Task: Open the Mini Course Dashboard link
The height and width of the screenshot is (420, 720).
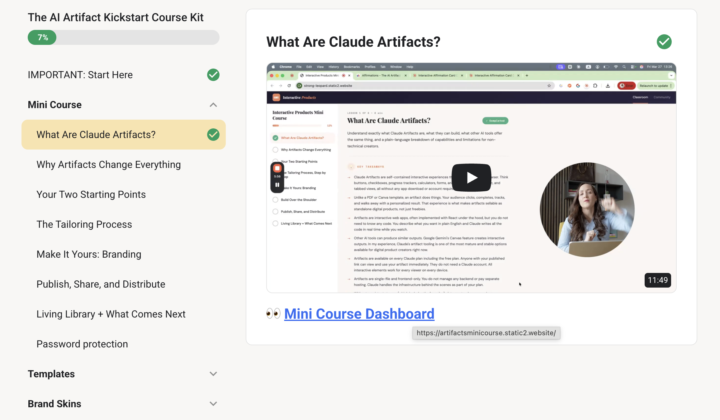Action: coord(359,314)
